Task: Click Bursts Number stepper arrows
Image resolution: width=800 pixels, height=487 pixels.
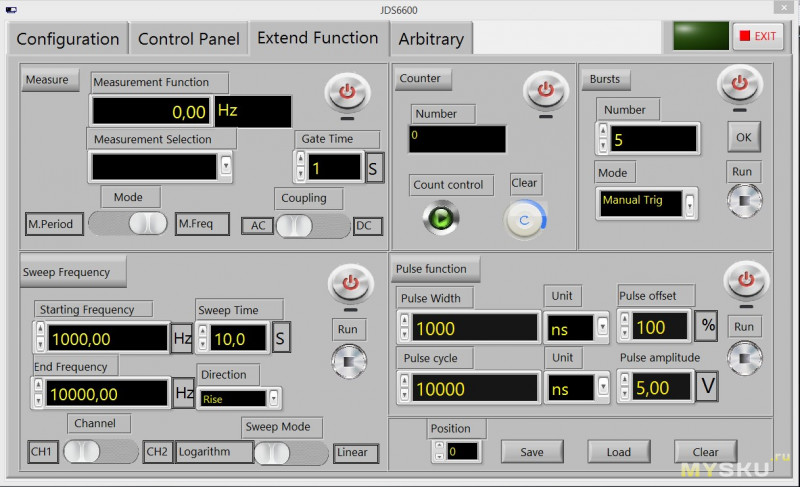Action: click(x=603, y=138)
